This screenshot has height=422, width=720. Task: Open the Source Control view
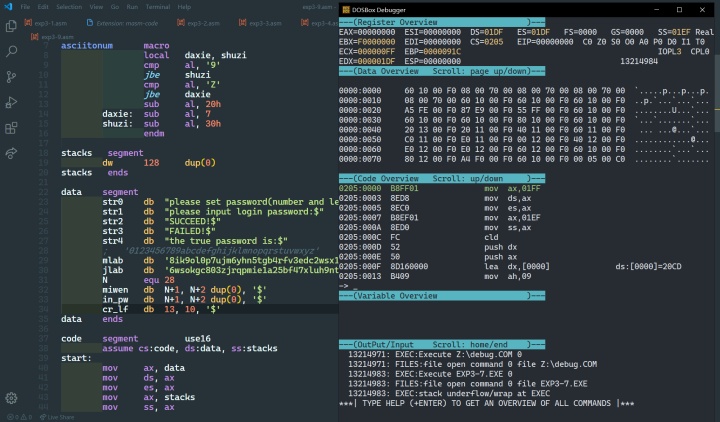coord(11,77)
